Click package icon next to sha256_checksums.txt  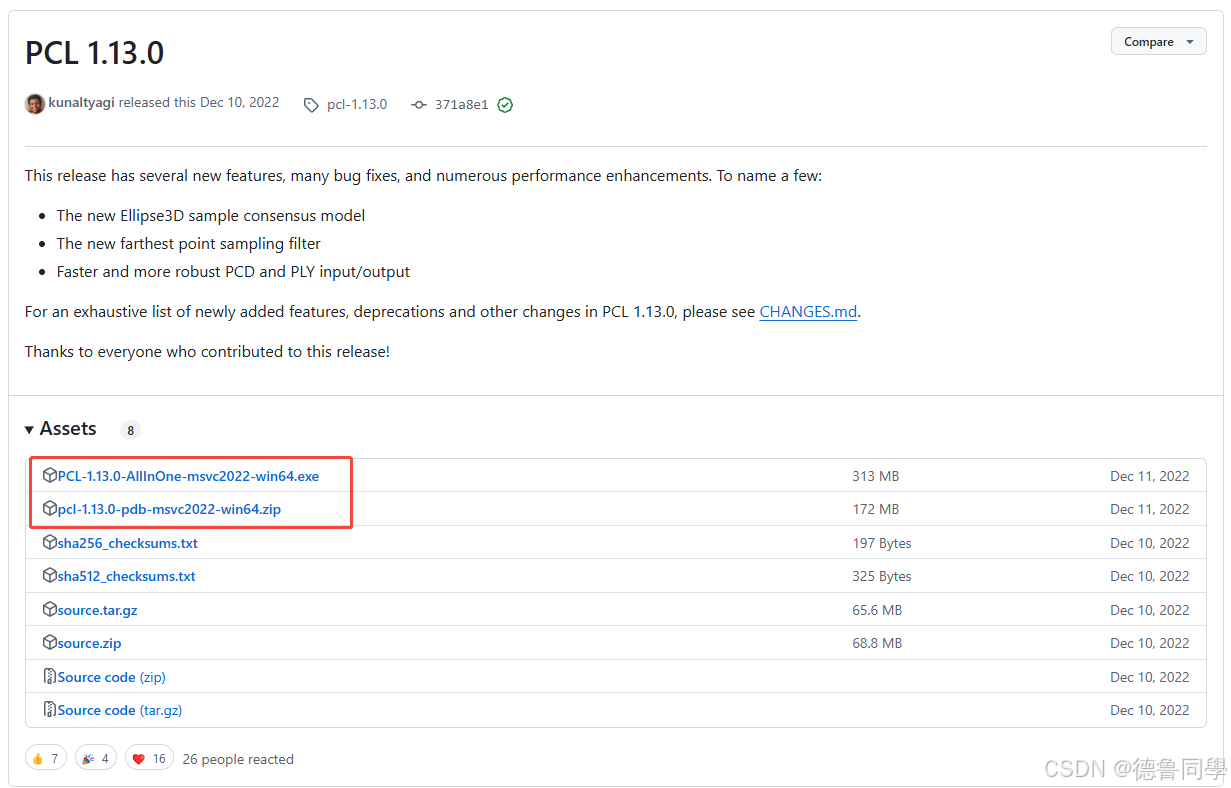50,543
